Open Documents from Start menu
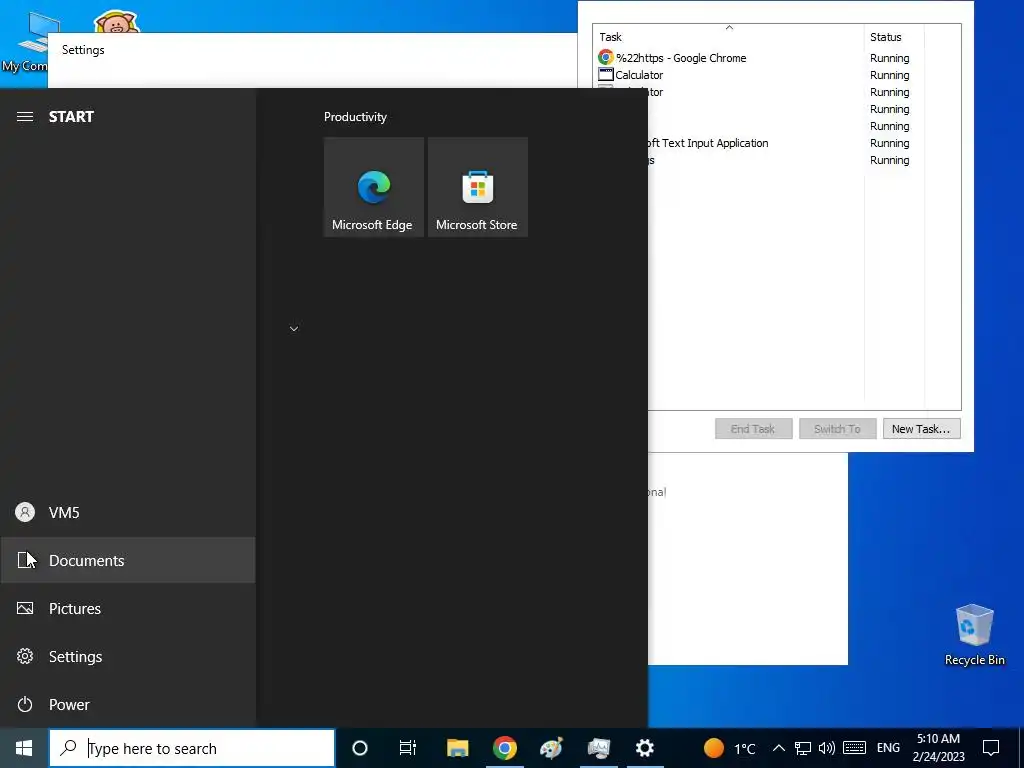Viewport: 1024px width, 768px height. (x=128, y=560)
